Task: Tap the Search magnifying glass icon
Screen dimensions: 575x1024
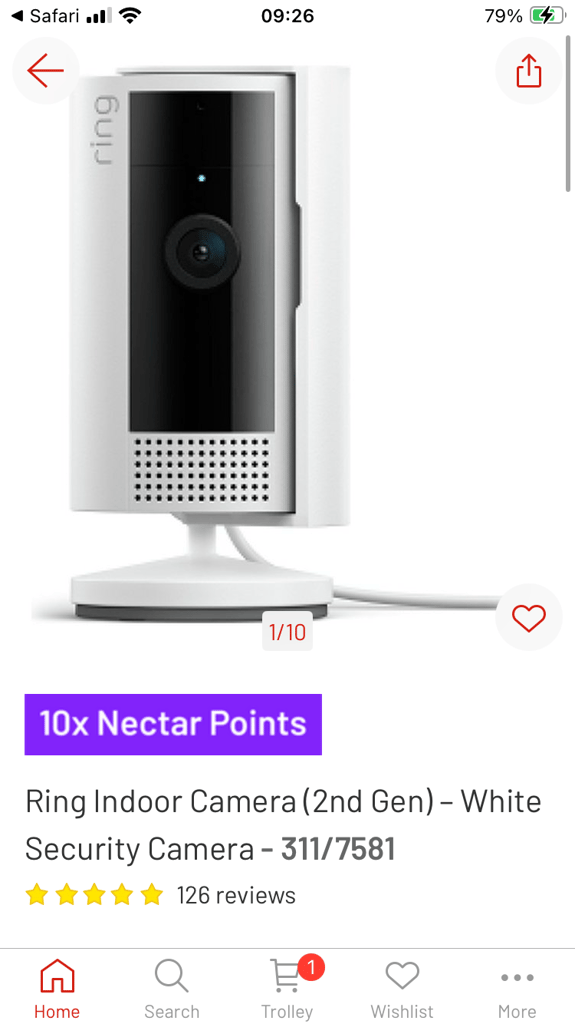Action: (x=171, y=976)
